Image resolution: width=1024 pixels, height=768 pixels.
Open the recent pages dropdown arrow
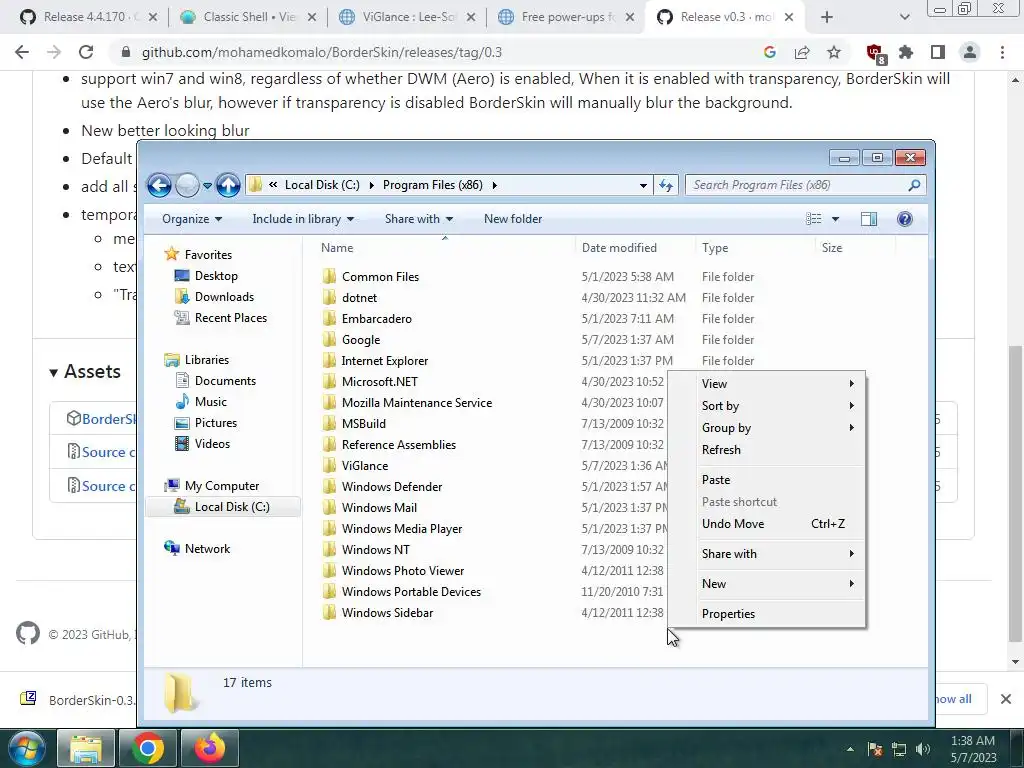pos(207,186)
